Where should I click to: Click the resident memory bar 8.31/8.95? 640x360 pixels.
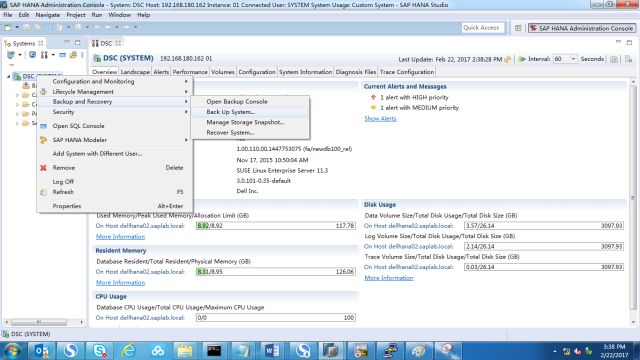(276, 272)
